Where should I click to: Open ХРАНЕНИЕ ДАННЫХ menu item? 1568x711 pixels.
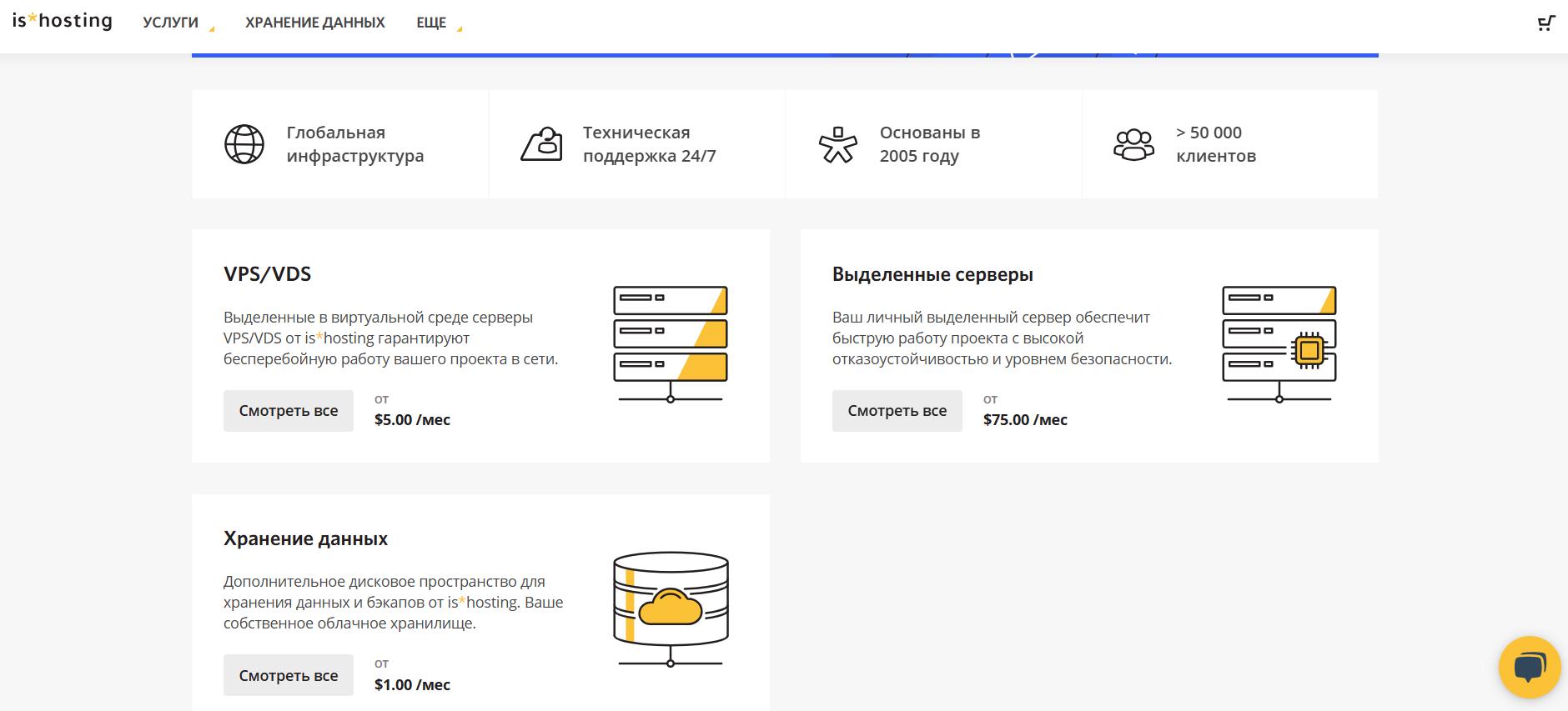pos(315,23)
